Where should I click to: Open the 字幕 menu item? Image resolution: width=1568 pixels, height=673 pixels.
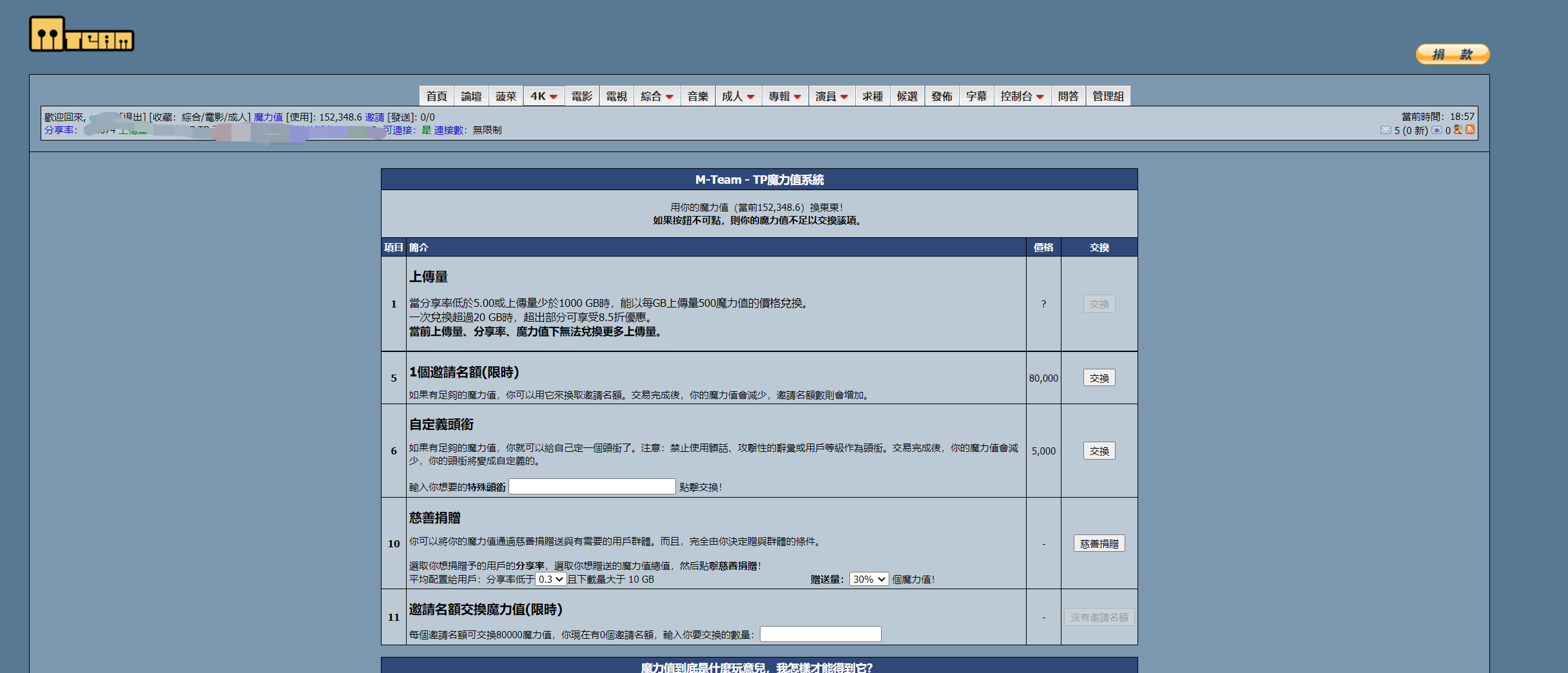(976, 96)
